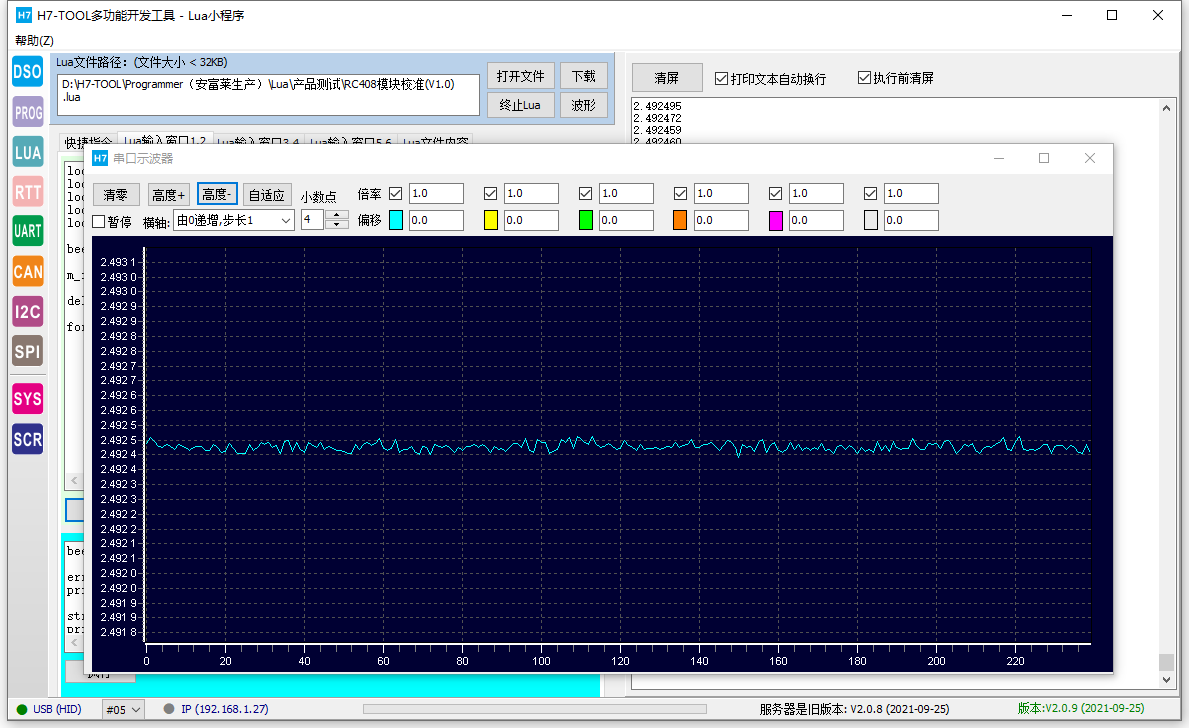Click the 终止Lua button
The image size is (1189, 728).
click(520, 105)
